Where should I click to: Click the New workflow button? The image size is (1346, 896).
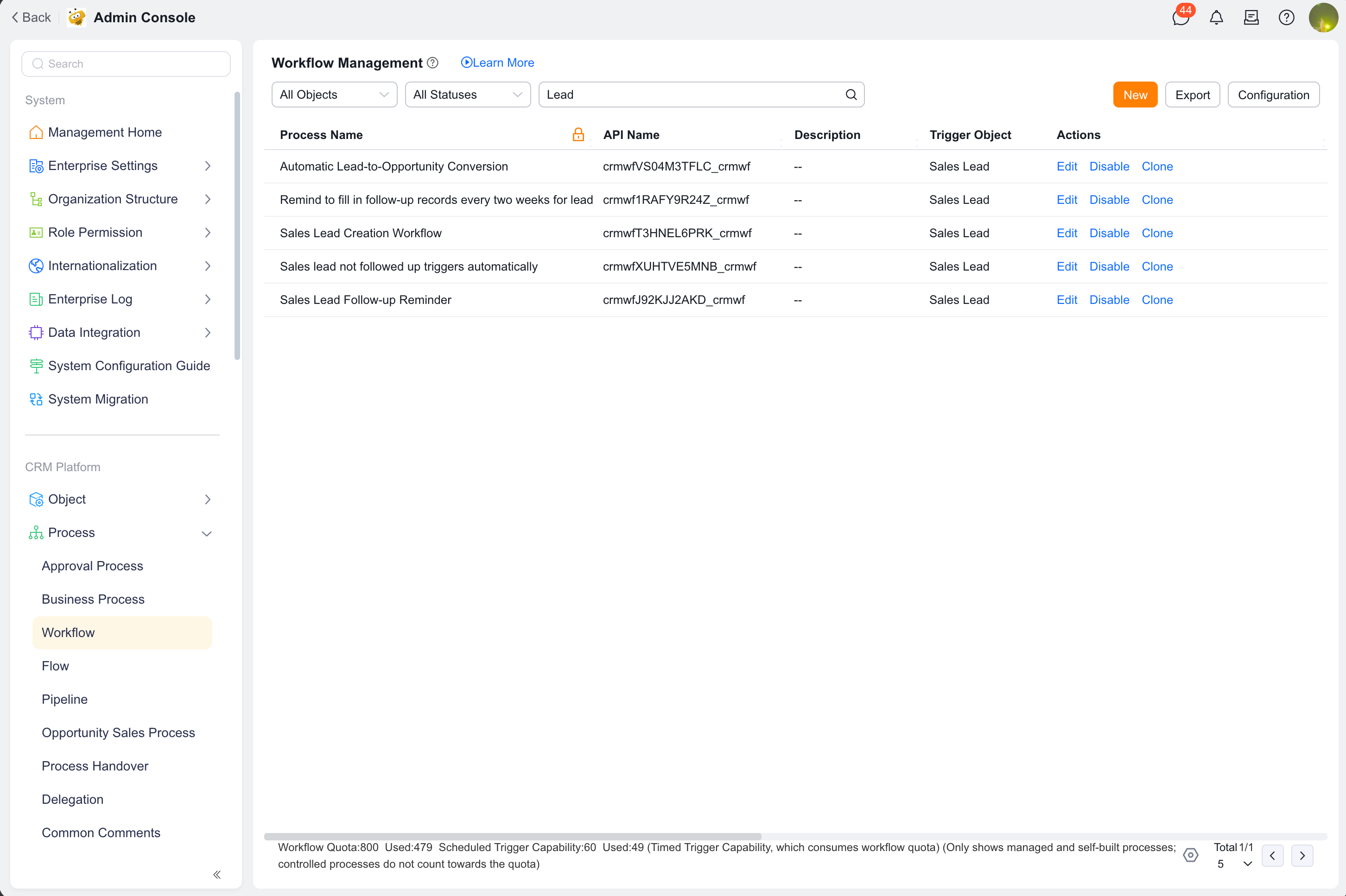tap(1135, 95)
